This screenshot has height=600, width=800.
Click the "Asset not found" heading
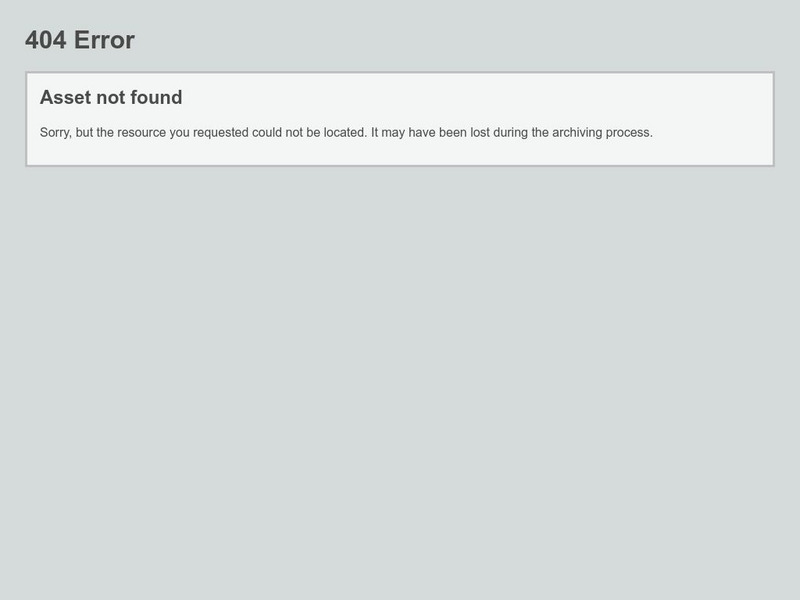click(111, 97)
